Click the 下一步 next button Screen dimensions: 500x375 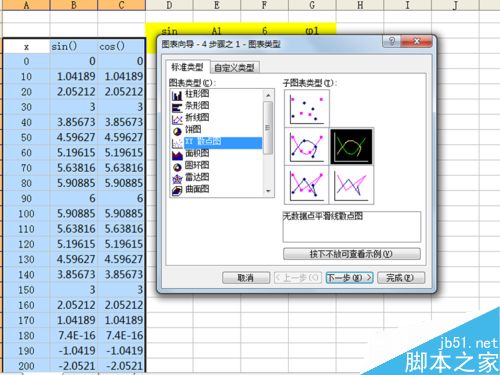click(x=349, y=278)
